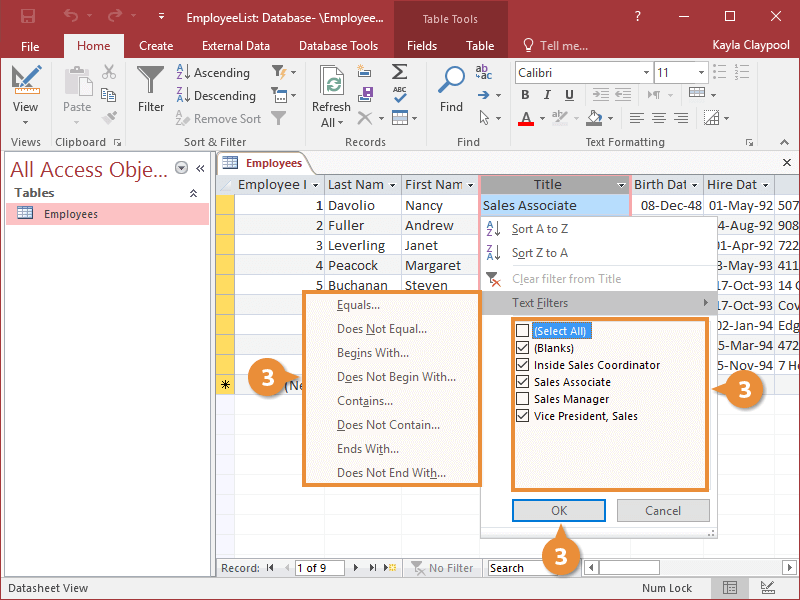Expand the Hire Date column dropdown arrow
This screenshot has width=800, height=600.
(x=767, y=185)
